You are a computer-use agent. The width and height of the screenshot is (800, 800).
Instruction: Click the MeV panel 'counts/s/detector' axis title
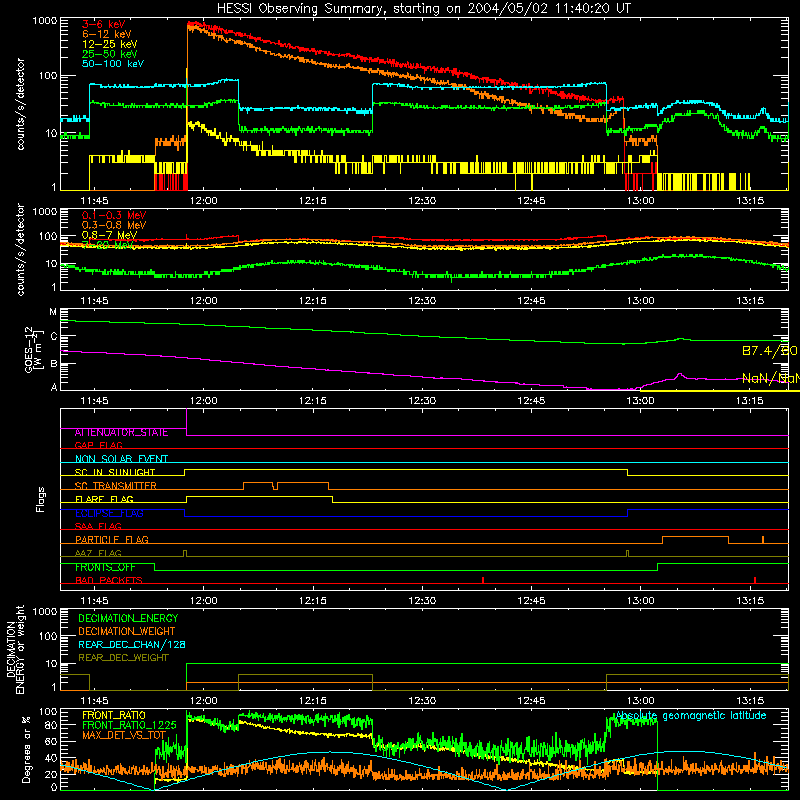click(20, 249)
